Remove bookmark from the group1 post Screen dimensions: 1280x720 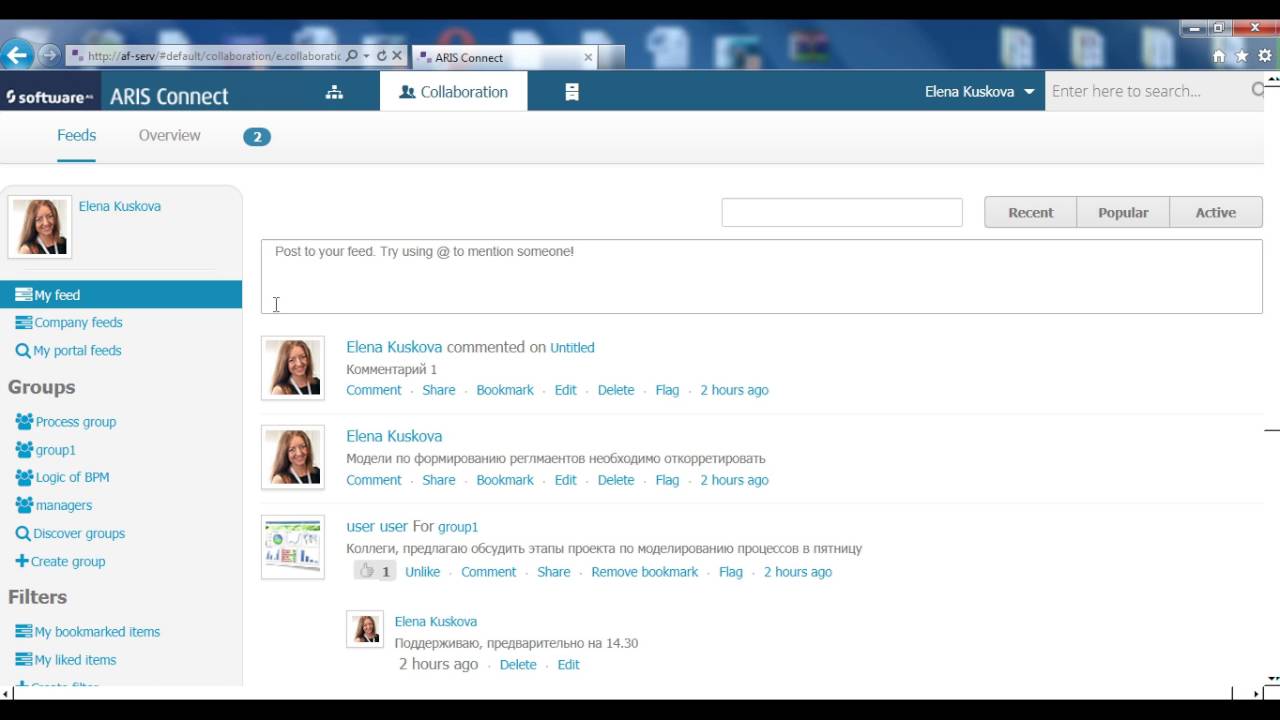(644, 572)
